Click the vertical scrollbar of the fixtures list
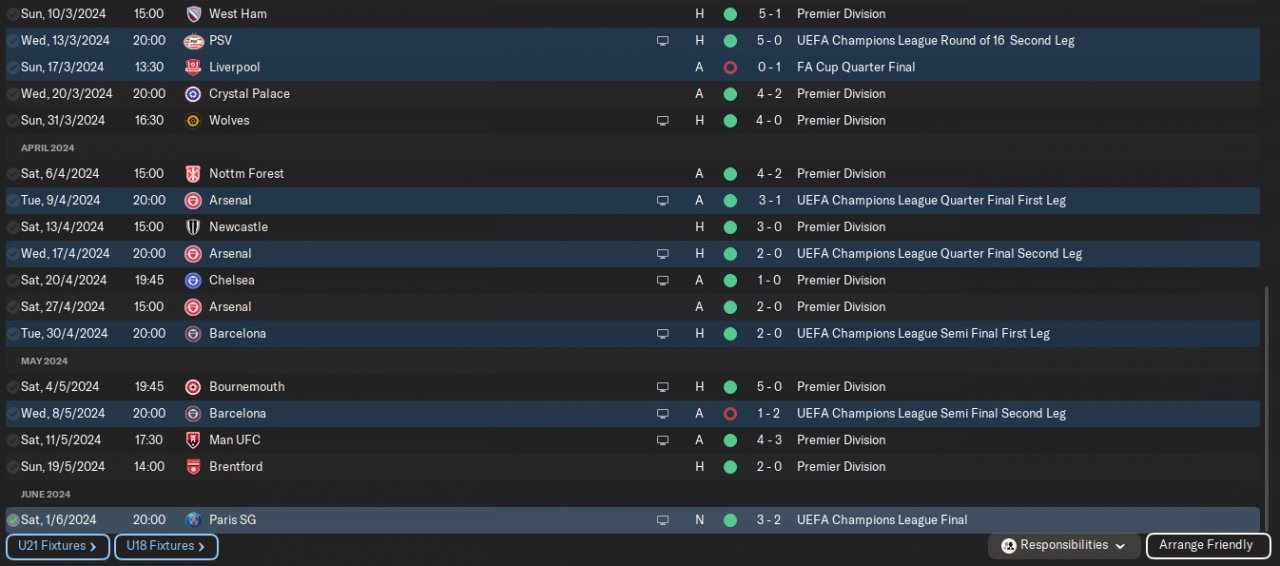This screenshot has width=1280, height=566. 1267,410
